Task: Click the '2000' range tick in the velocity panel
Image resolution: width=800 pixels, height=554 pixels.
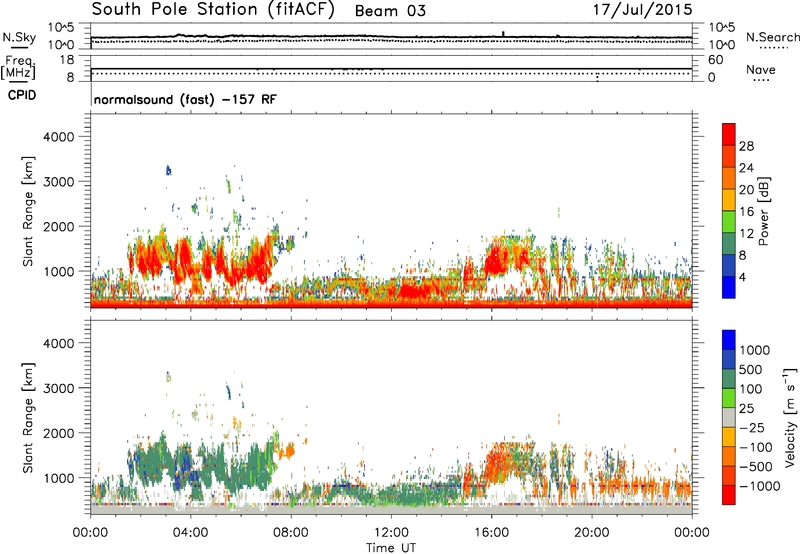Action: (59, 433)
